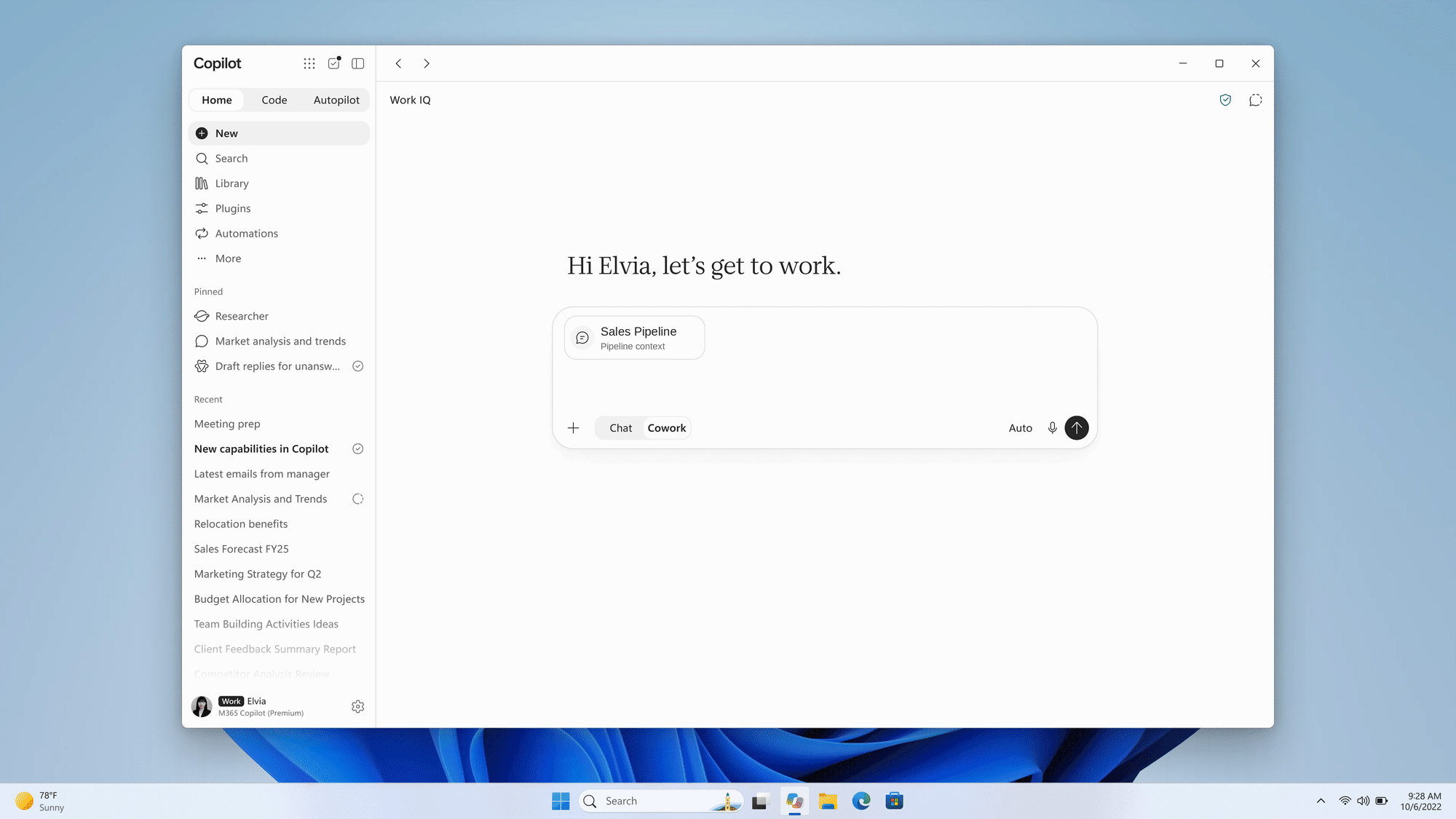Switch composer to Chat mode

click(620, 428)
